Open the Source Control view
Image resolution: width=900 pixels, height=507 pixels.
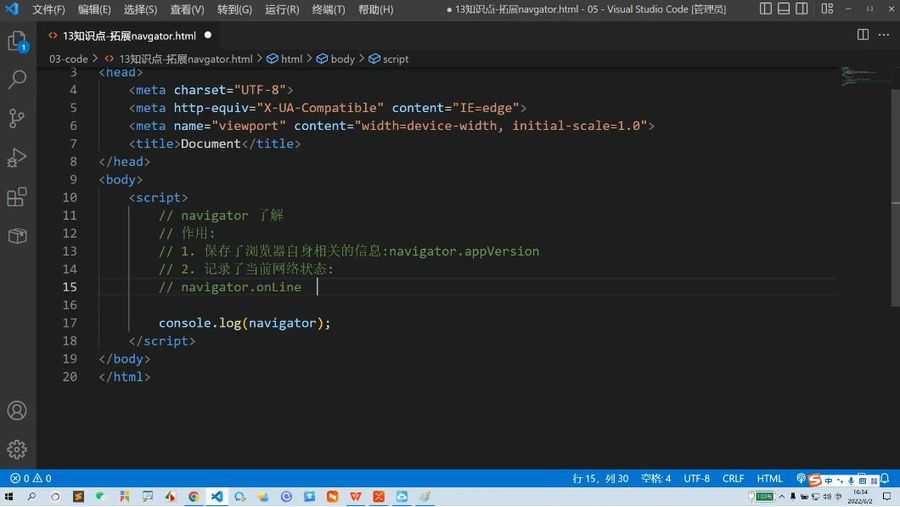(17, 118)
